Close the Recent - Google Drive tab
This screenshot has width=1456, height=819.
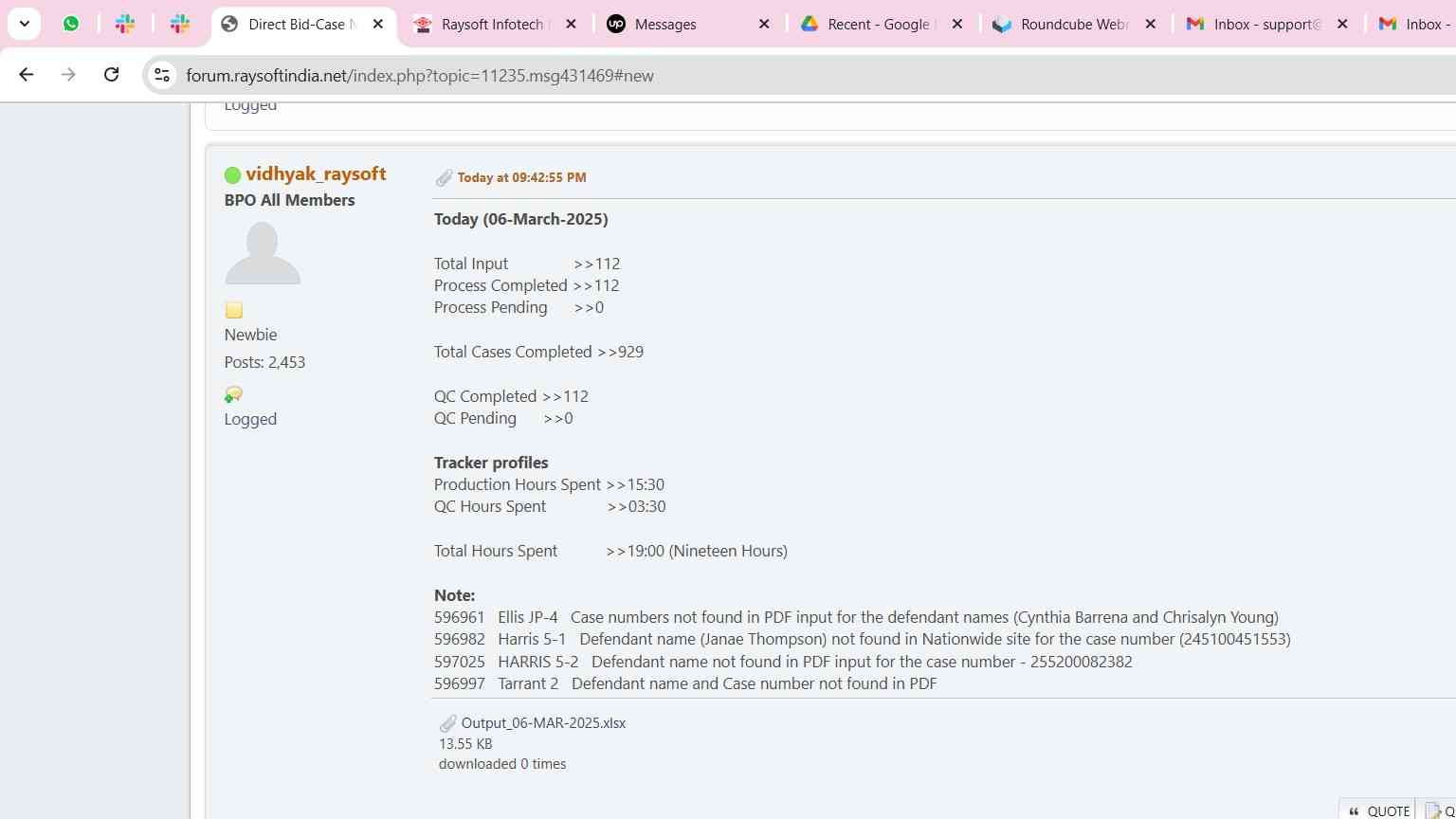(x=957, y=25)
